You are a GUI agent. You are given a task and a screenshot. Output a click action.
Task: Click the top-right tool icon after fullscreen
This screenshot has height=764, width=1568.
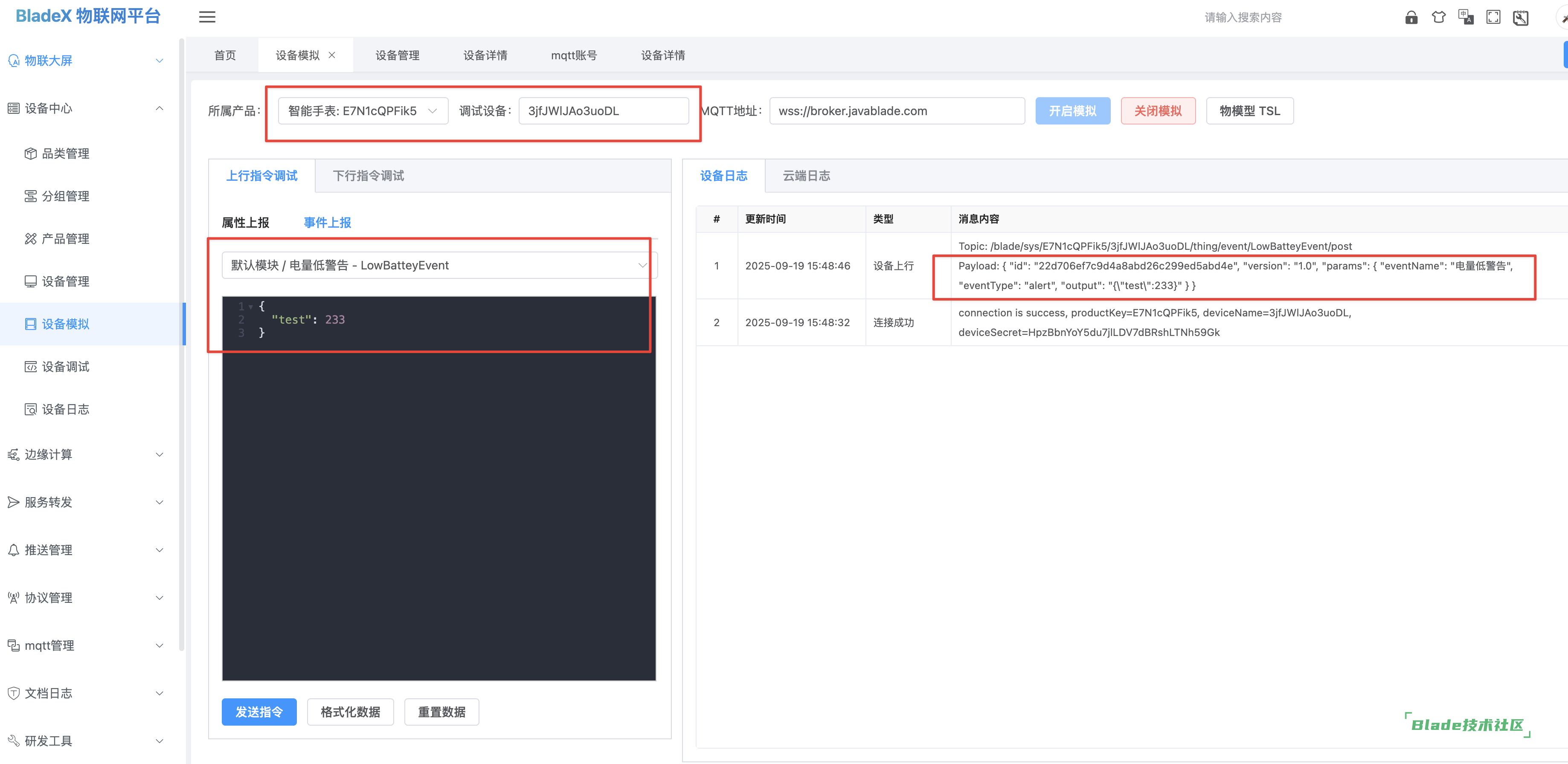pos(1521,17)
